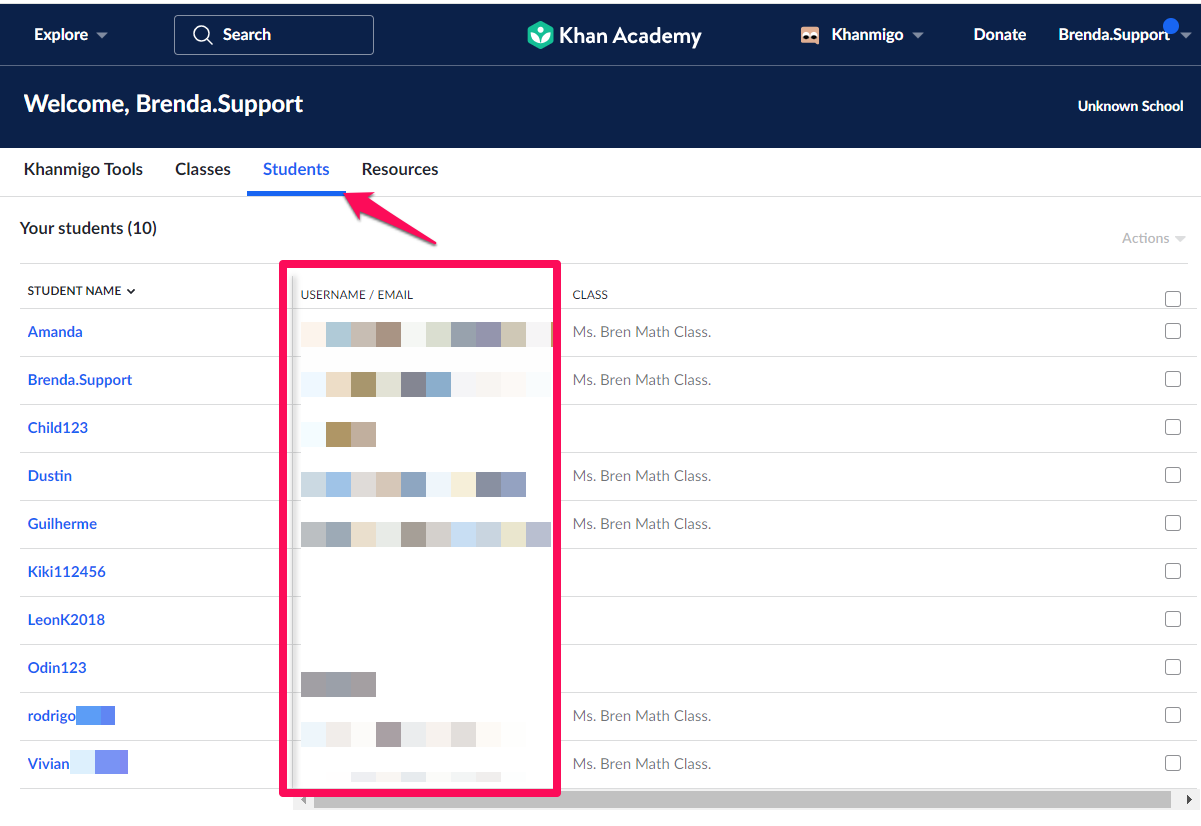Click the Khanmigo avatar icon

tap(810, 35)
